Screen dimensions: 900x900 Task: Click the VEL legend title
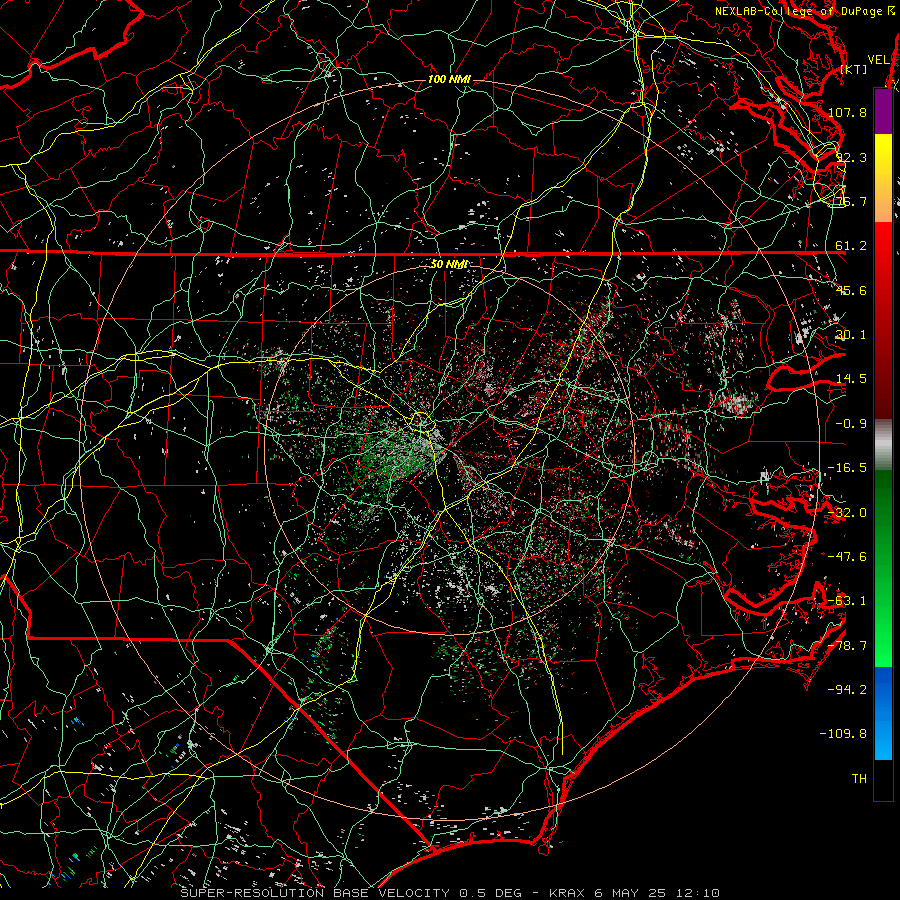pyautogui.click(x=878, y=60)
